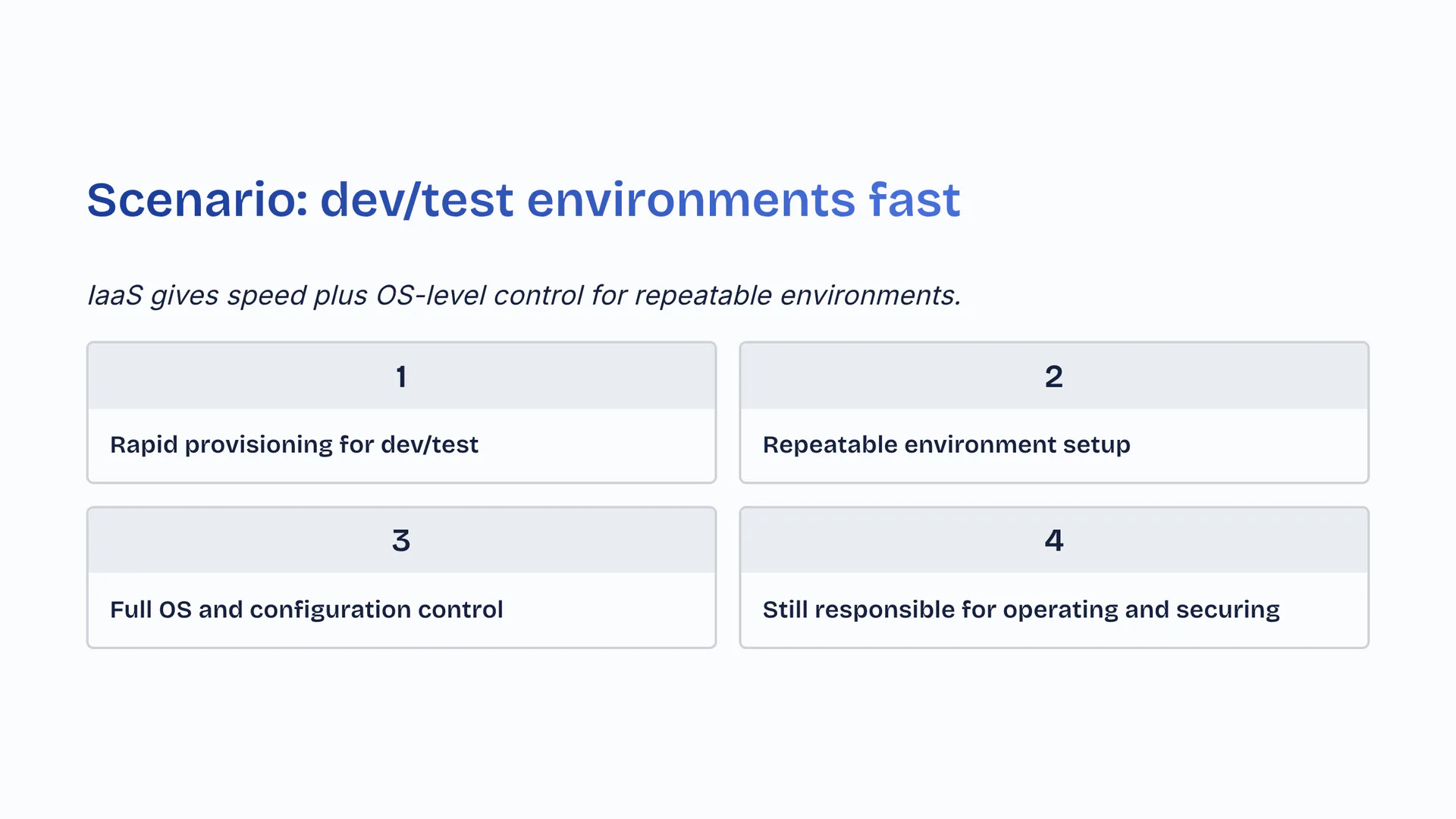
Task: Select the card header numbered 1
Action: pyautogui.click(x=401, y=376)
